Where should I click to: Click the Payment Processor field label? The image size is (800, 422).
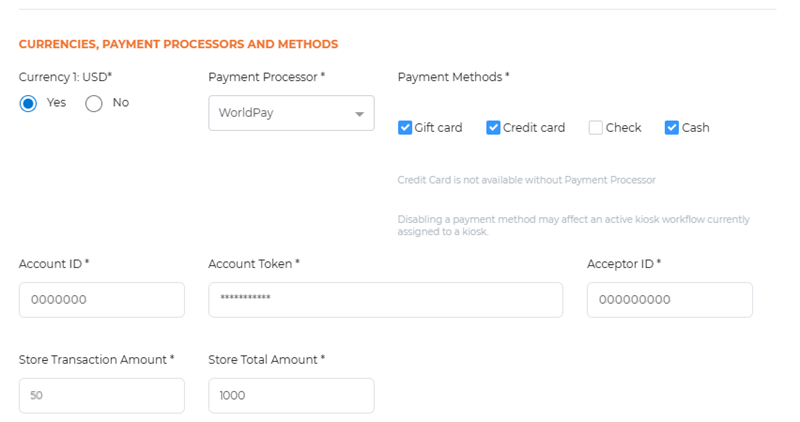coord(266,77)
